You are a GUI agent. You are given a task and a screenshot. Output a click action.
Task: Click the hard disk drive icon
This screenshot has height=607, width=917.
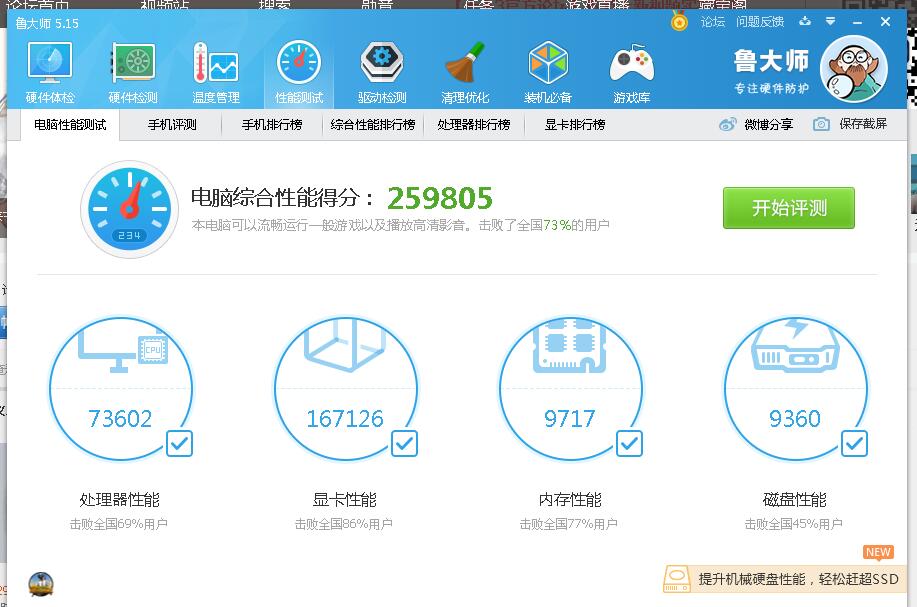coord(795,346)
